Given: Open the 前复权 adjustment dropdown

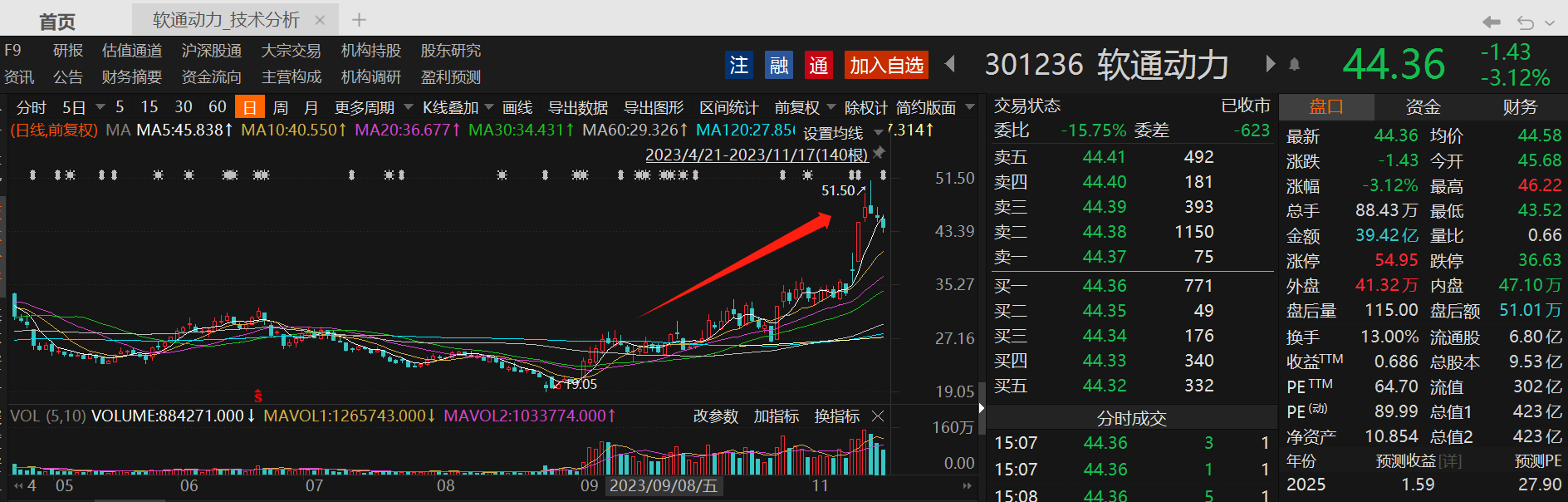Looking at the screenshot, I should 831,107.
